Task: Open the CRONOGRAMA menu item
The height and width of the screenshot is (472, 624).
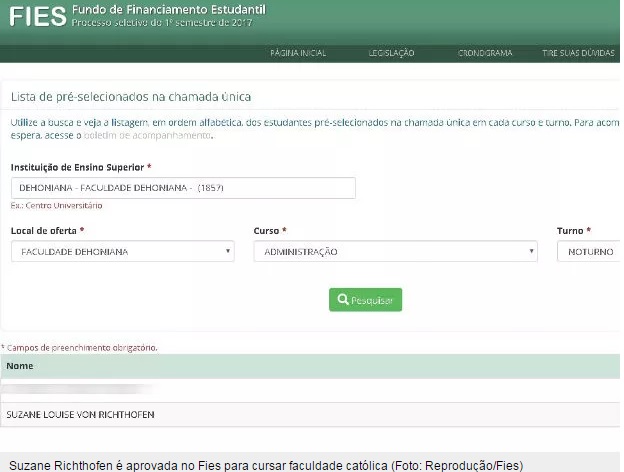Action: [485, 53]
